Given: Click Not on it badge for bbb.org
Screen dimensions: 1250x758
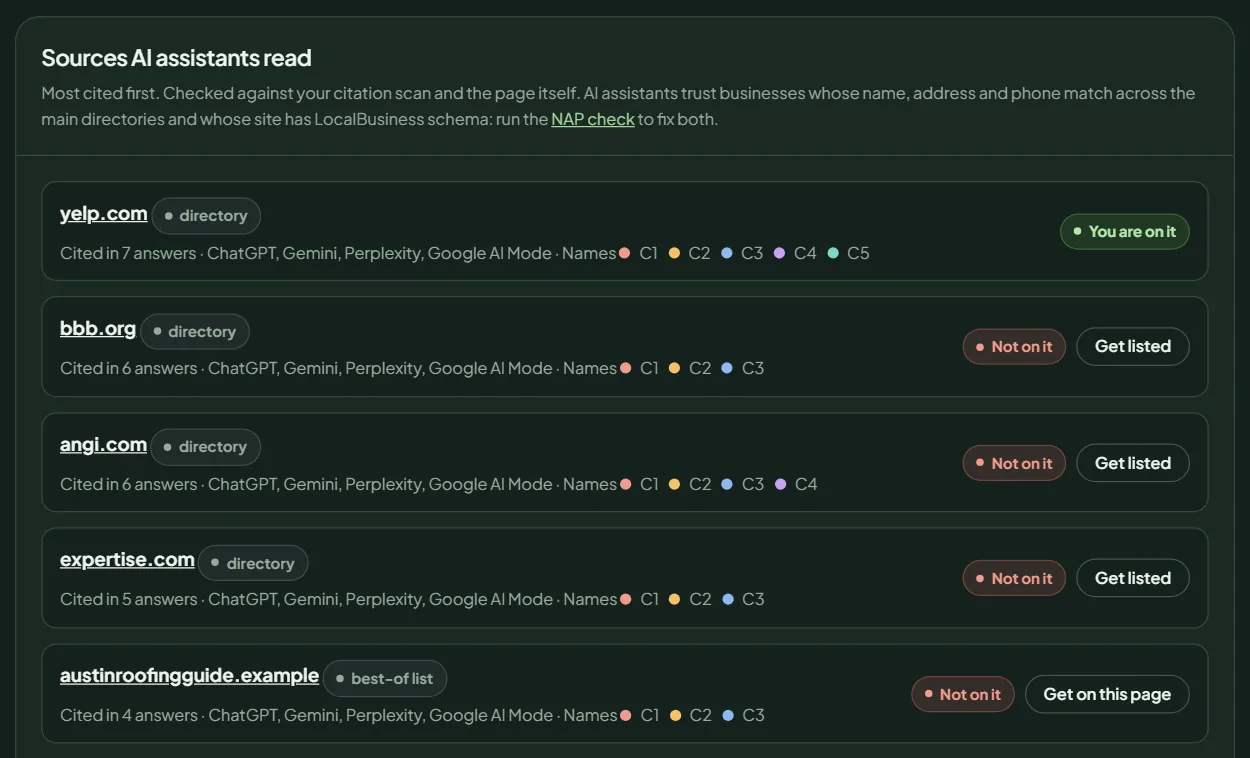Looking at the screenshot, I should pos(1014,347).
